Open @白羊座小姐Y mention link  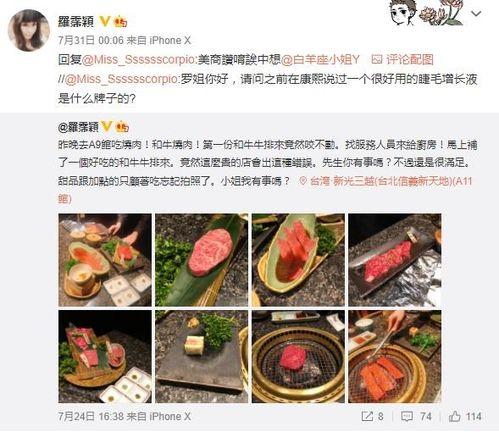321,60
